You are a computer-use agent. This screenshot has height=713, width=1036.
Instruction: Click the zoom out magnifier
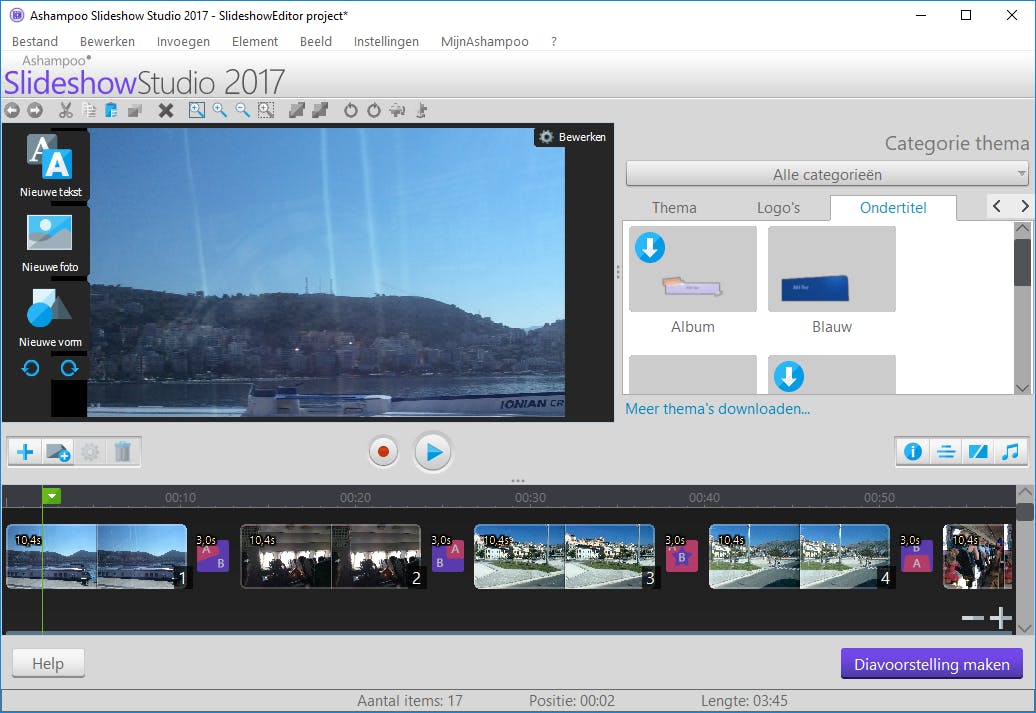[243, 110]
